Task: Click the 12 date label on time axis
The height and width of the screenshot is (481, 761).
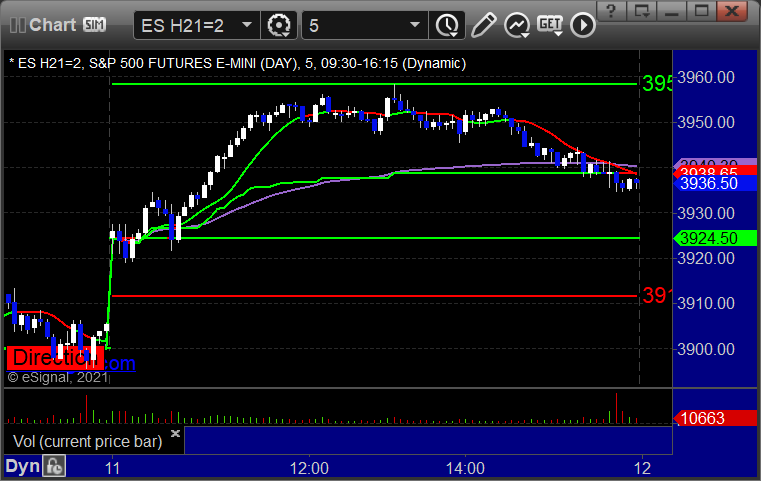Action: tap(642, 468)
